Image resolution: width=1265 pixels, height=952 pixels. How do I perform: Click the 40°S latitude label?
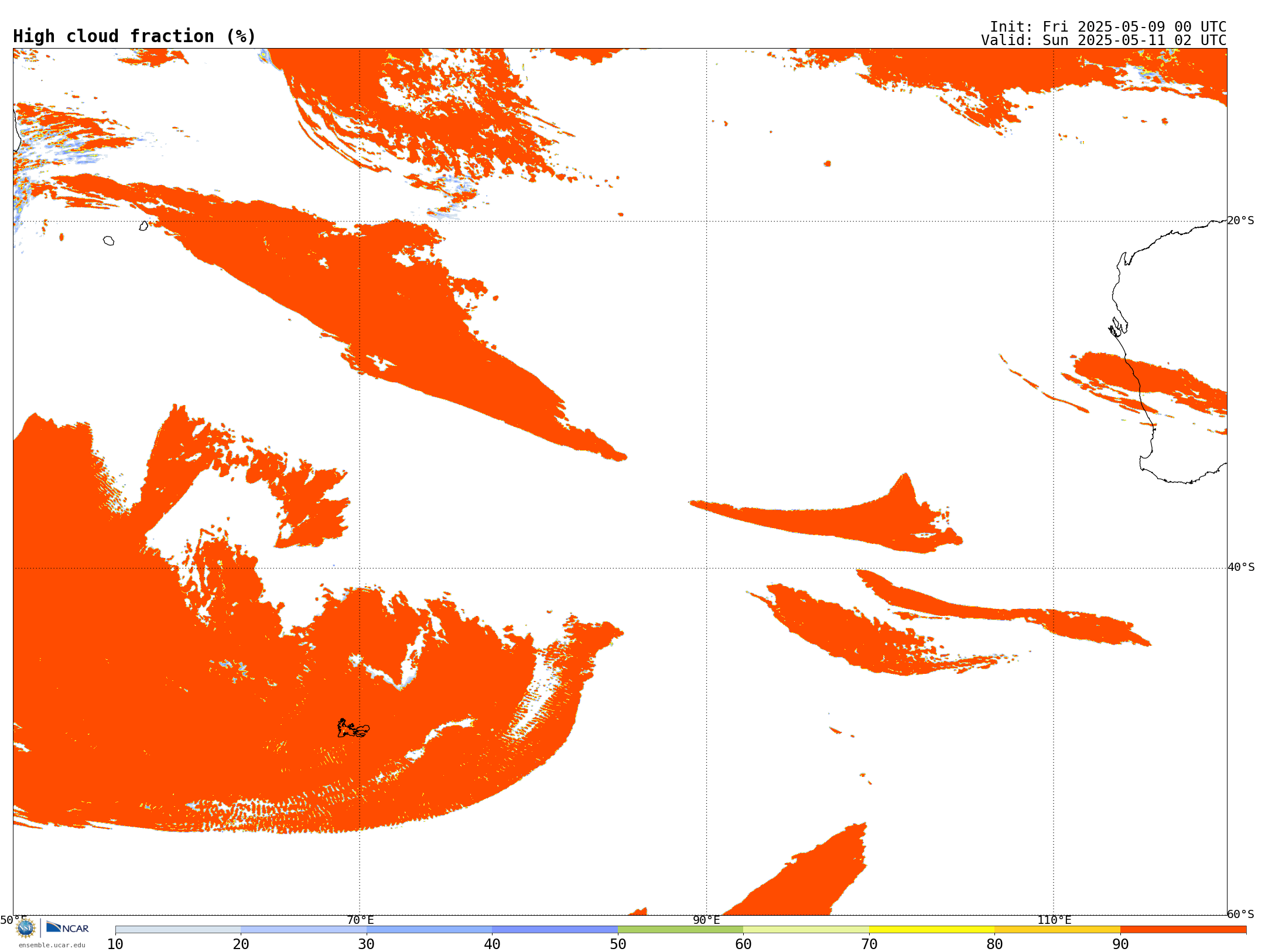pos(1241,567)
